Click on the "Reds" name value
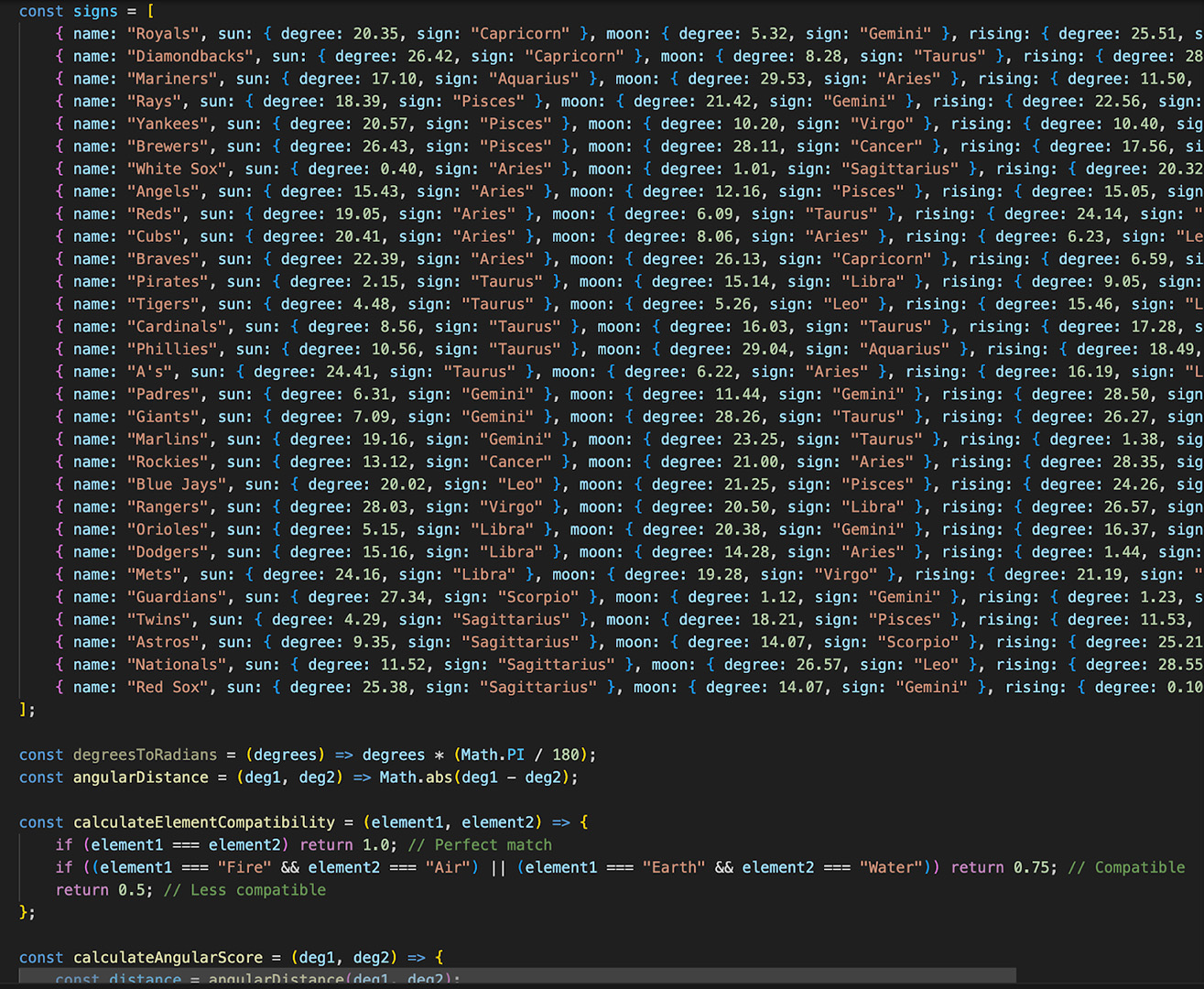Screen dimensions: 1204x989 click(155, 214)
